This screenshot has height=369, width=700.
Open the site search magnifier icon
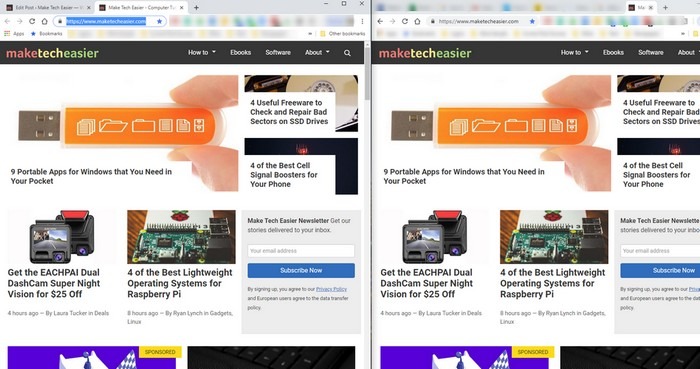[347, 53]
